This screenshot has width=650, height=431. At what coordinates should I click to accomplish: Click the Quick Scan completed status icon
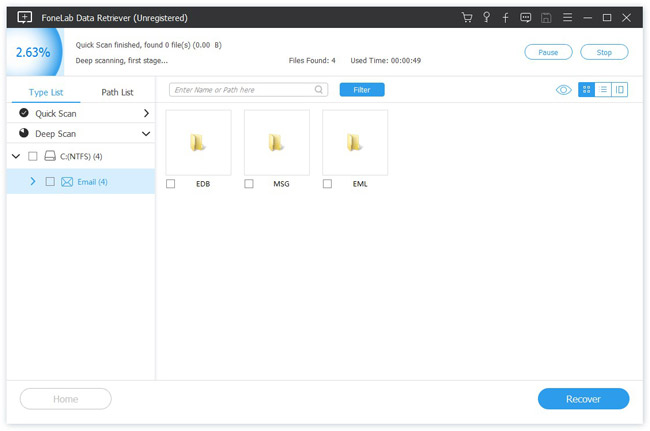(24, 113)
